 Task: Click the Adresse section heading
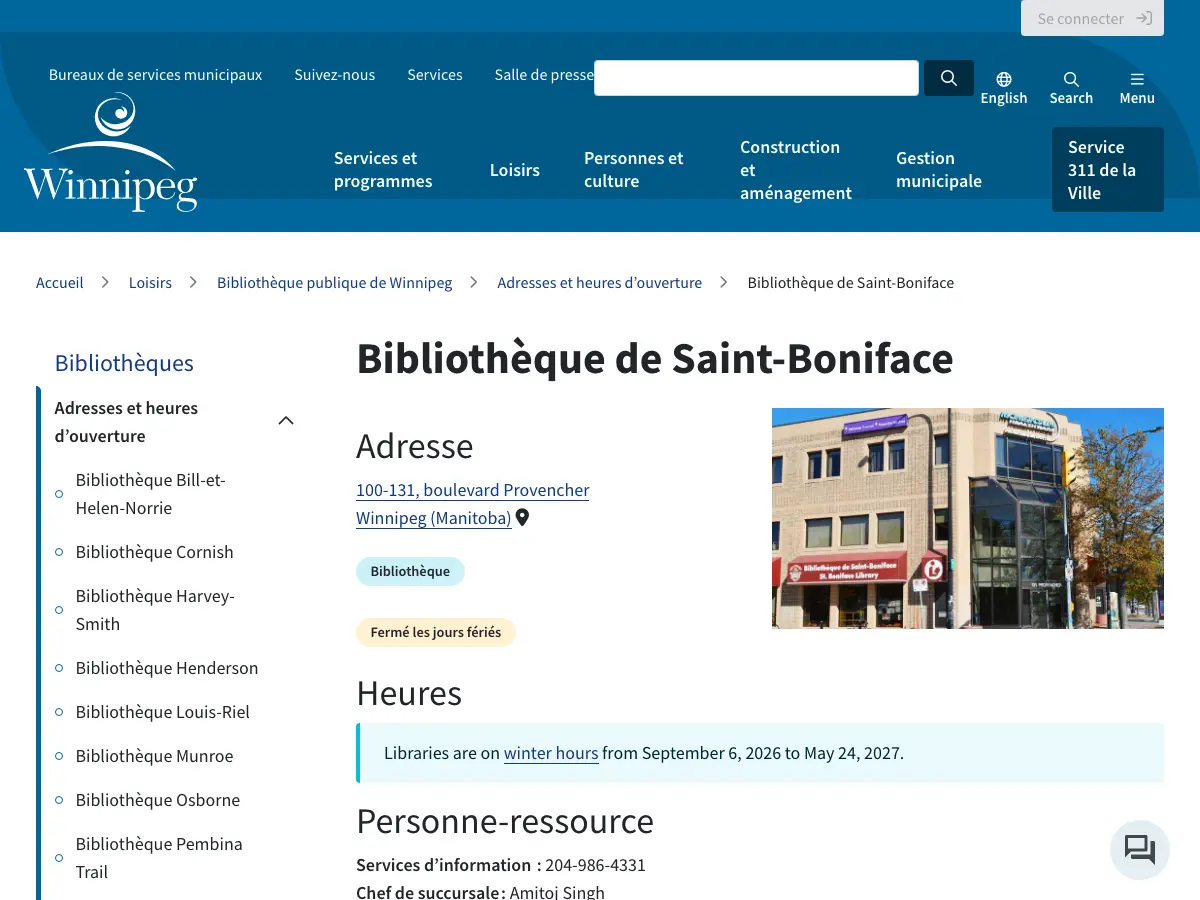(x=415, y=446)
